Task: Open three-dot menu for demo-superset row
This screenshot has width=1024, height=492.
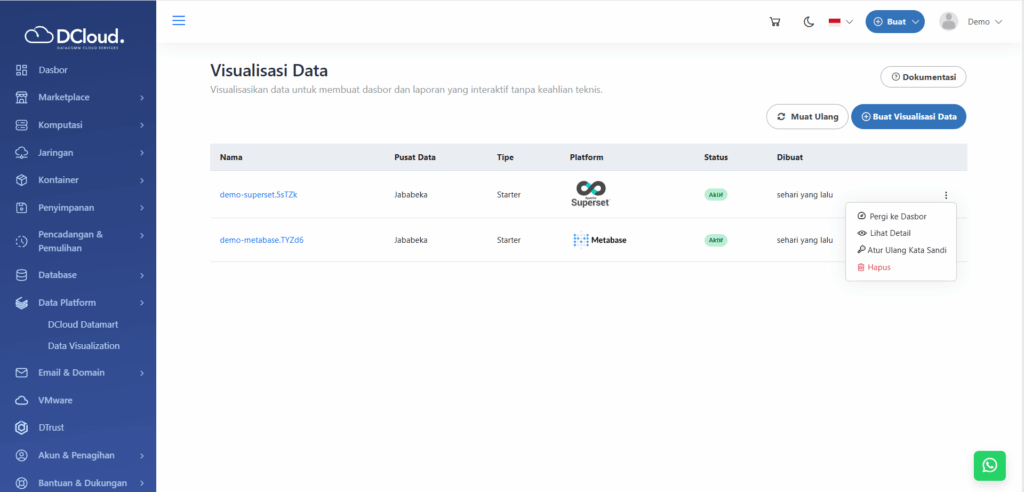Action: pyautogui.click(x=946, y=195)
